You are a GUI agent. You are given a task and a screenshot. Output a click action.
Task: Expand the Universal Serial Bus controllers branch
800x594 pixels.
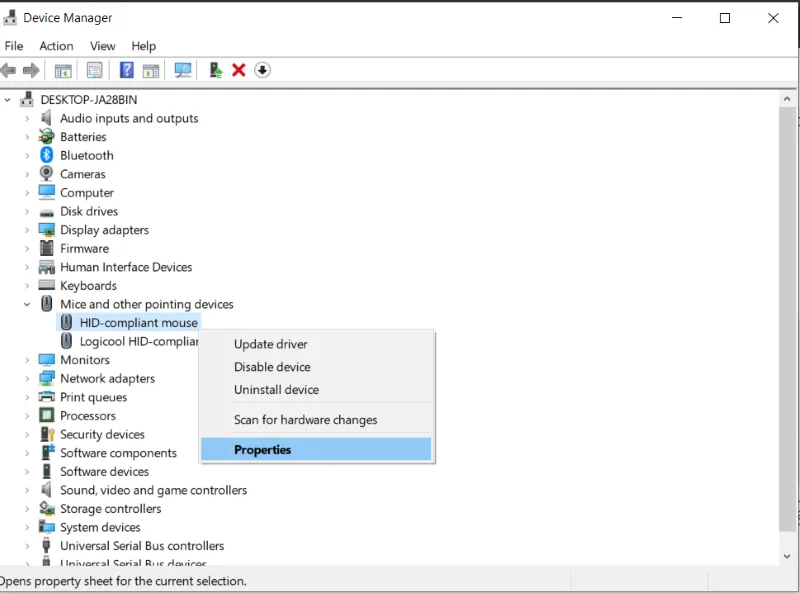(27, 546)
